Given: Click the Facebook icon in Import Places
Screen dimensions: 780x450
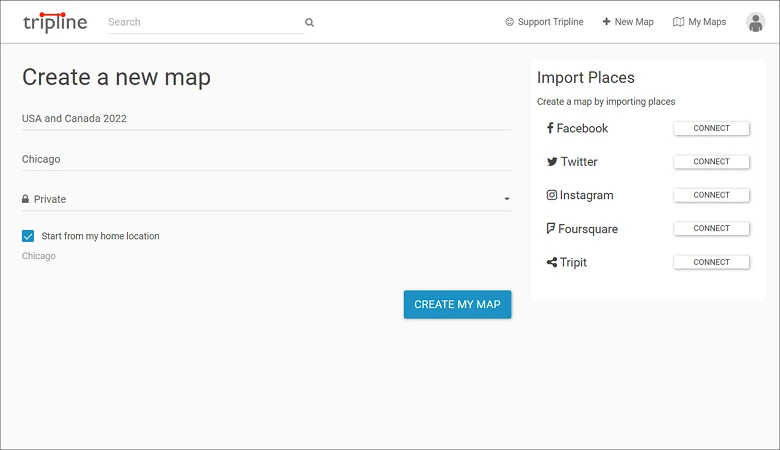Looking at the screenshot, I should pyautogui.click(x=550, y=128).
